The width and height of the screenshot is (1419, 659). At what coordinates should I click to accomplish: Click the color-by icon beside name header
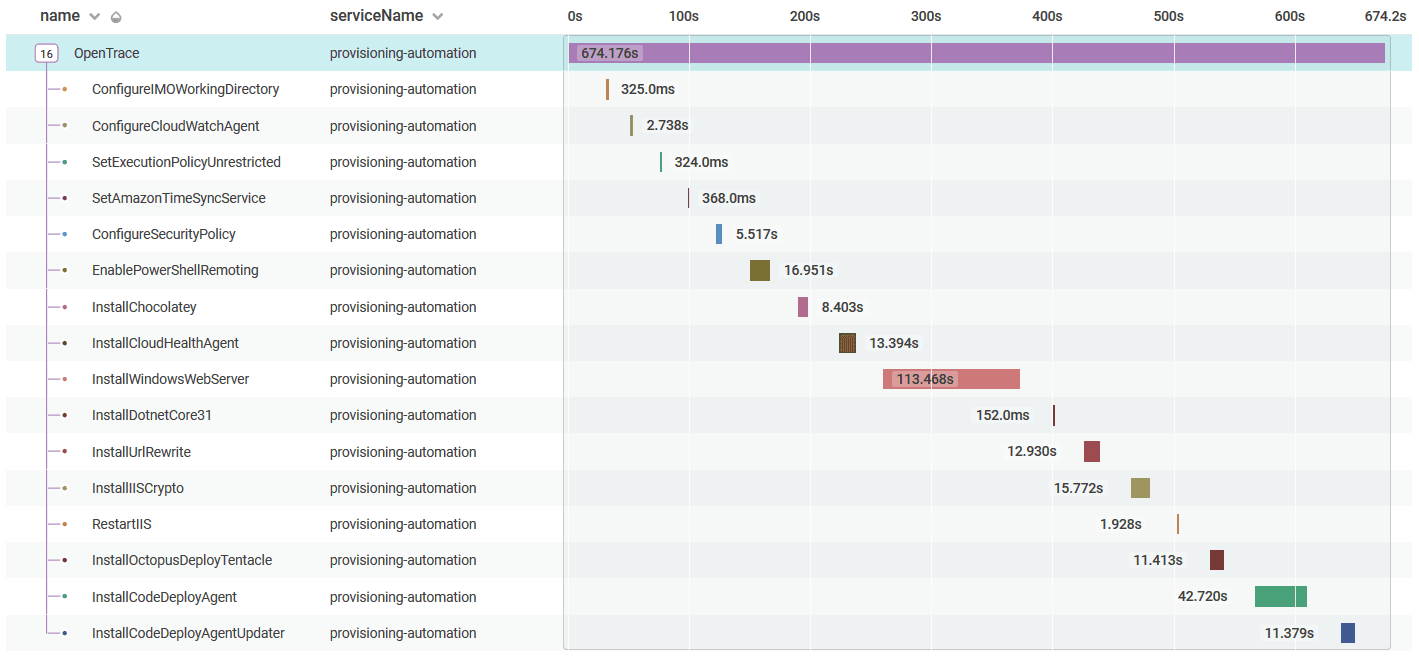coord(116,17)
